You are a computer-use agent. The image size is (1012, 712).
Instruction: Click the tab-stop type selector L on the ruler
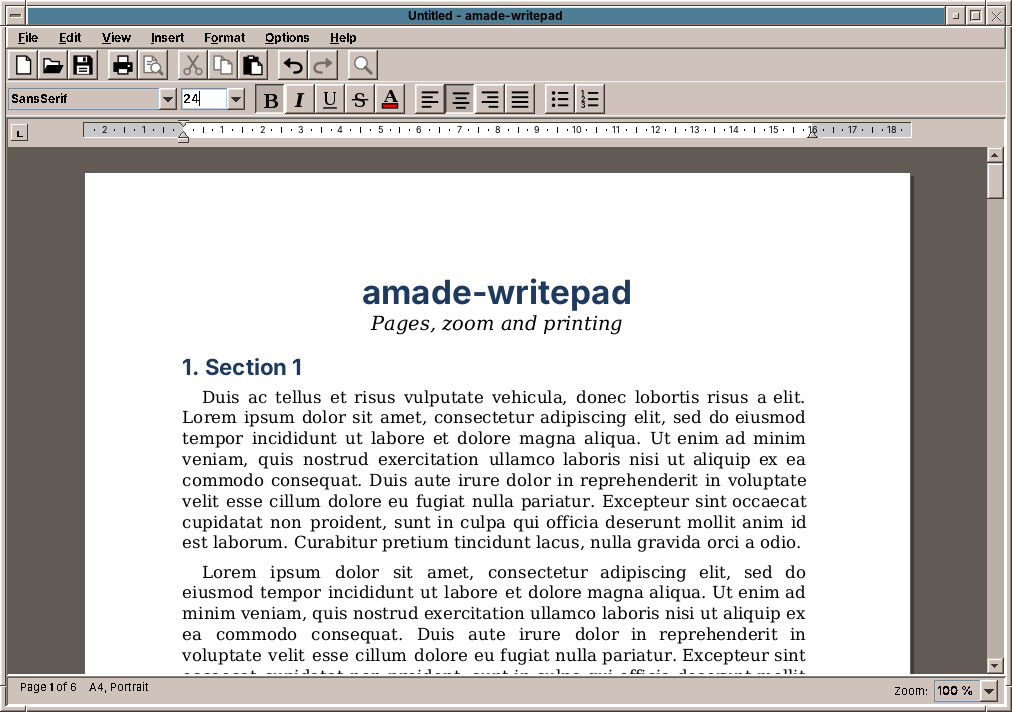19,134
